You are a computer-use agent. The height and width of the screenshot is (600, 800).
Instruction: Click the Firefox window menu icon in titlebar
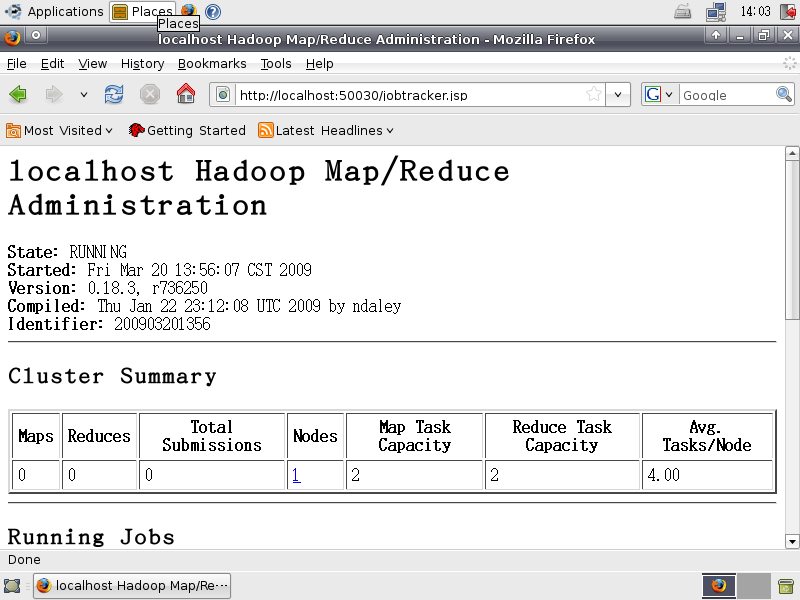coord(12,37)
